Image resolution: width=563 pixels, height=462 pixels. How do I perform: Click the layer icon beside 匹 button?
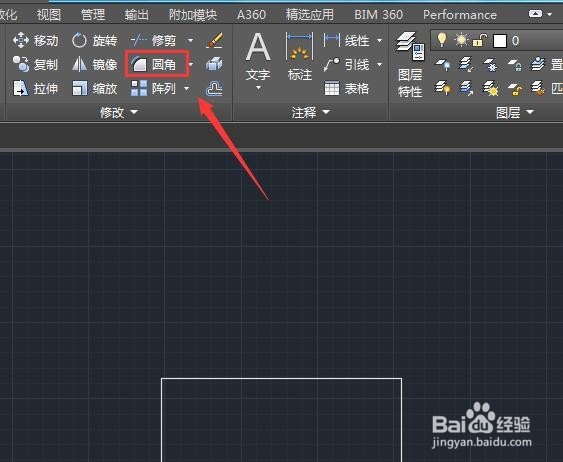coord(538,88)
